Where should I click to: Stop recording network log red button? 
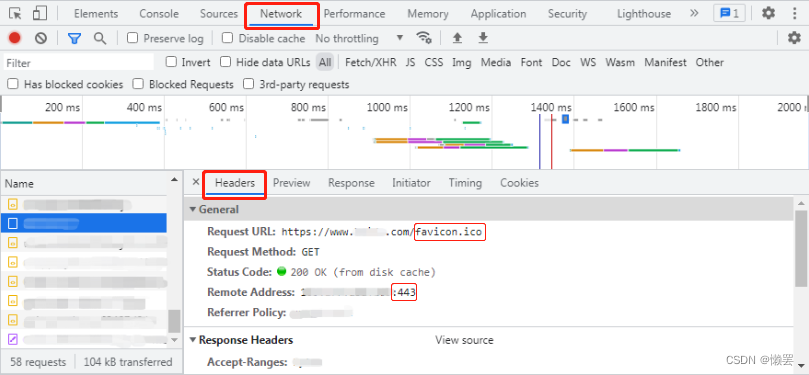[14, 38]
